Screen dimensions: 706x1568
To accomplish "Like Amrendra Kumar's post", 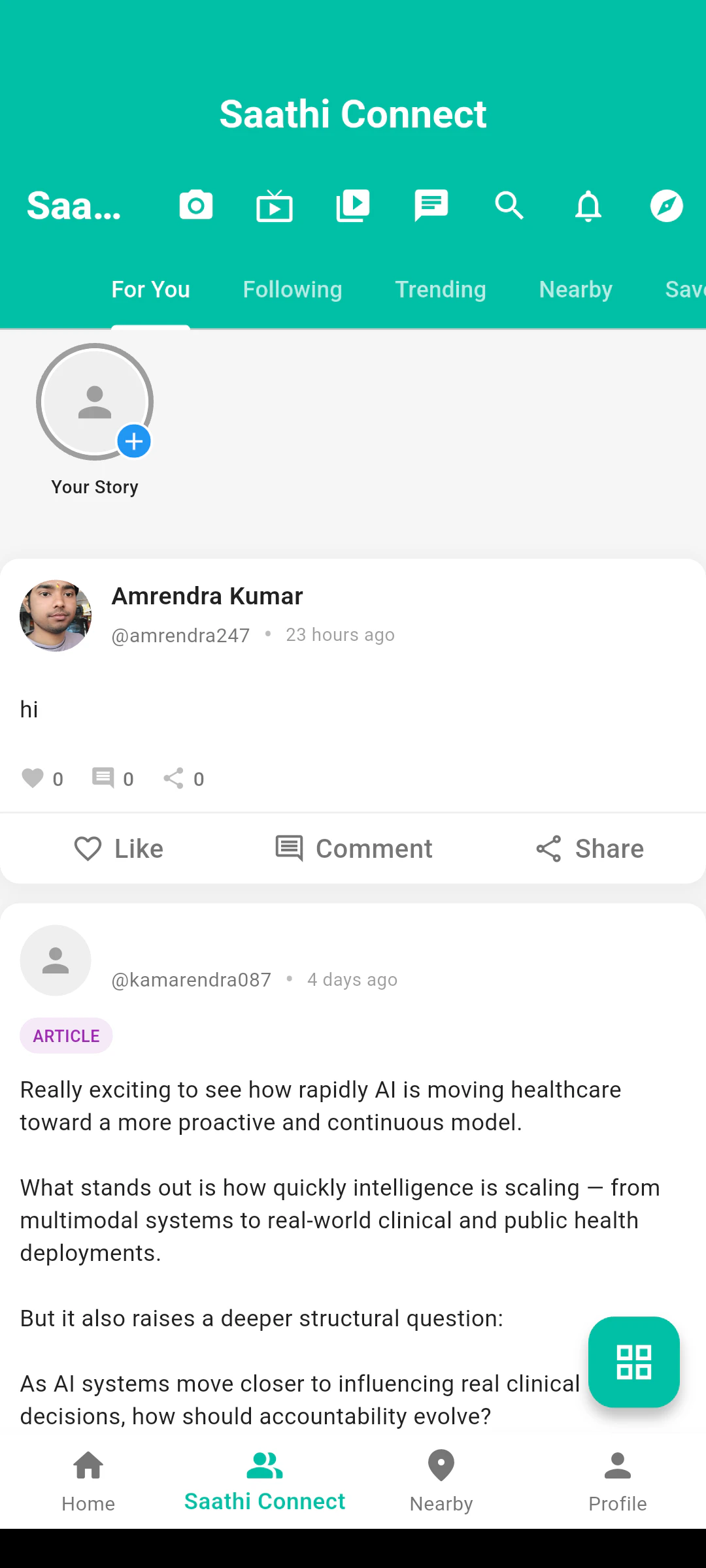I will [118, 849].
